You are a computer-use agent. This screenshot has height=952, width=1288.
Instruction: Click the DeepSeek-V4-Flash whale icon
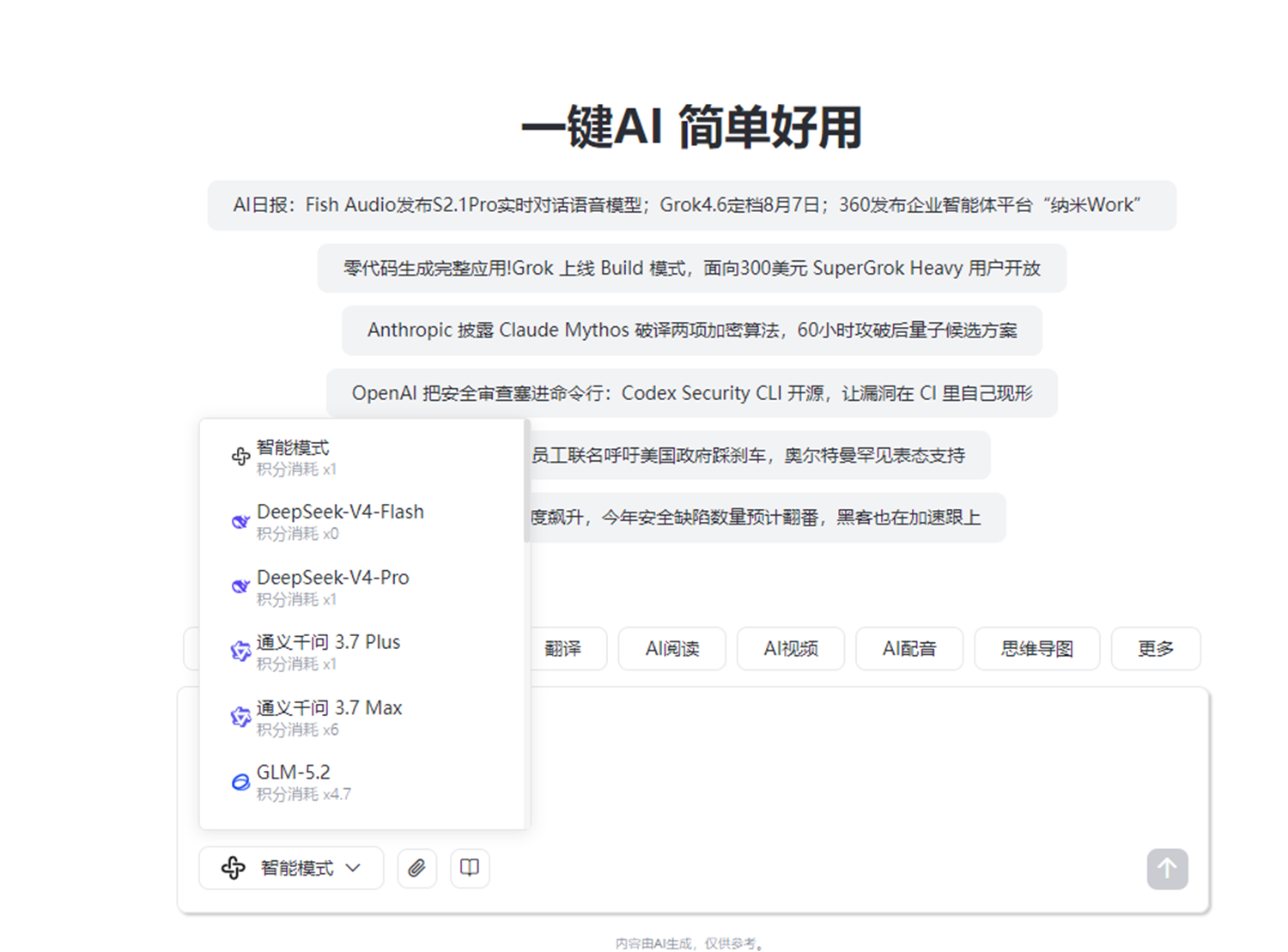(240, 521)
